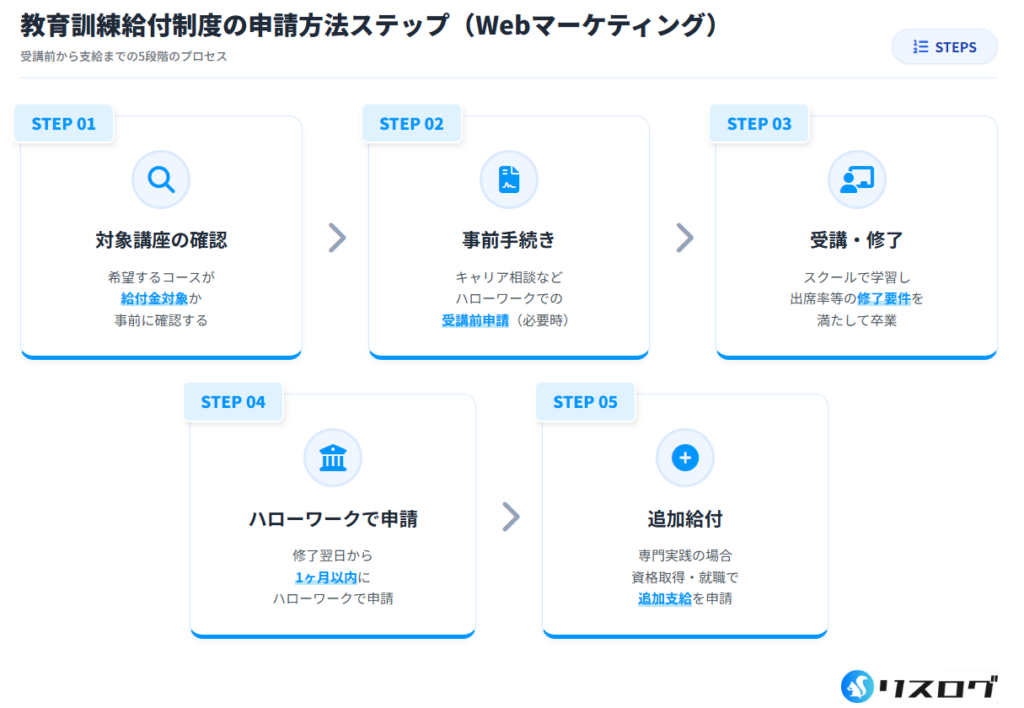The height and width of the screenshot is (708, 1024).
Task: Select the STEP 01 label tab
Action: pyautogui.click(x=64, y=124)
